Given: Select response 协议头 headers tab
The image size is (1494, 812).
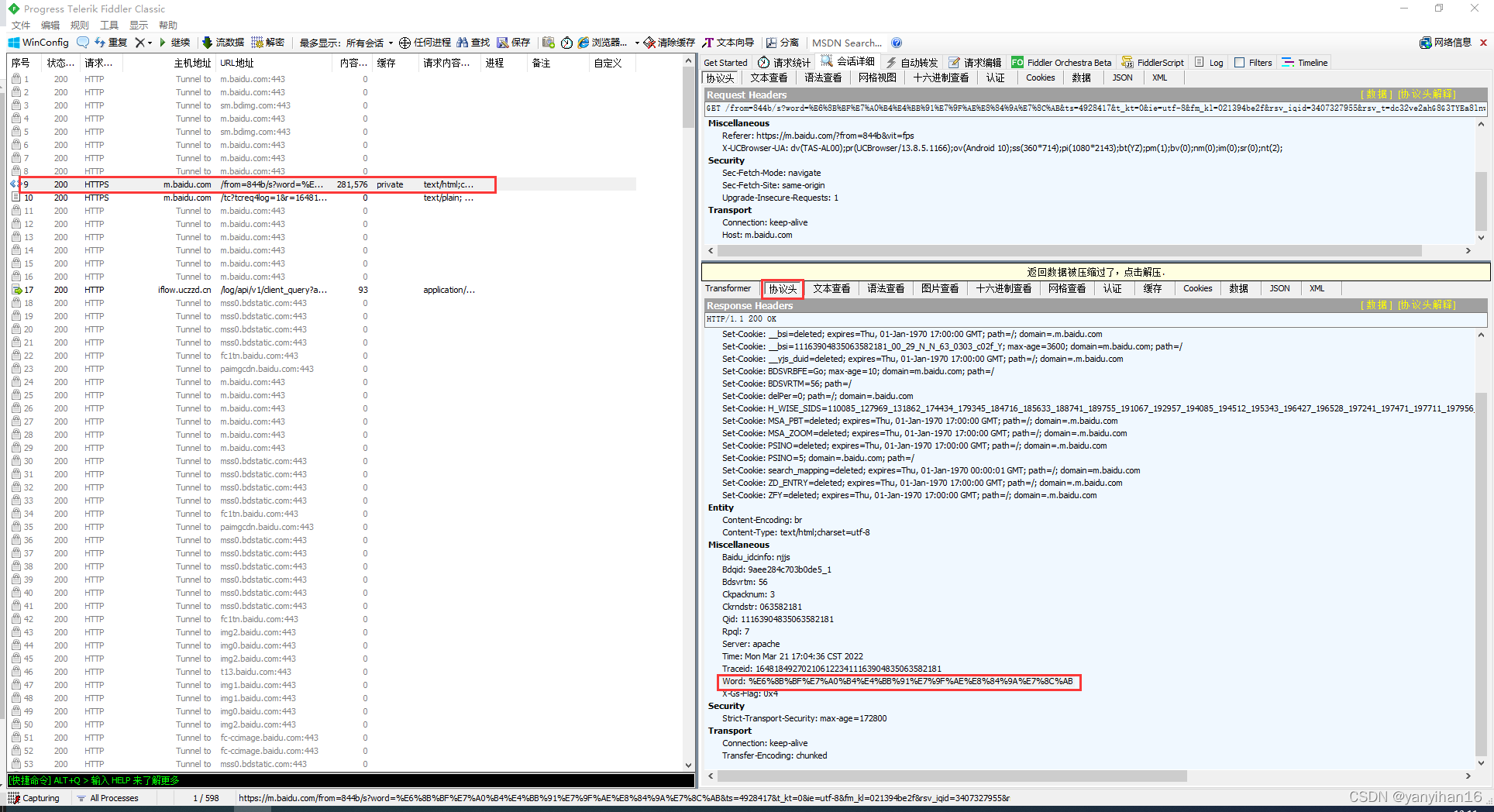Looking at the screenshot, I should (783, 288).
